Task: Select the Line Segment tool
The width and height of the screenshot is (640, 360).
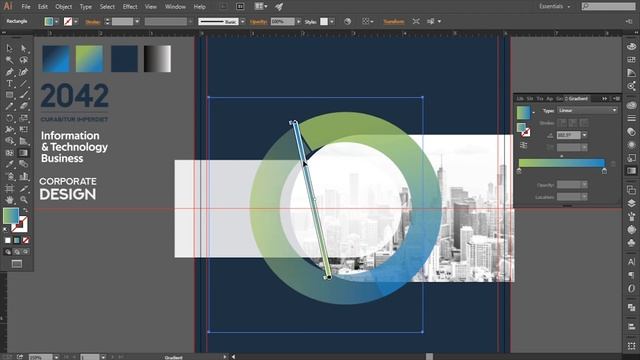Action: (23, 84)
